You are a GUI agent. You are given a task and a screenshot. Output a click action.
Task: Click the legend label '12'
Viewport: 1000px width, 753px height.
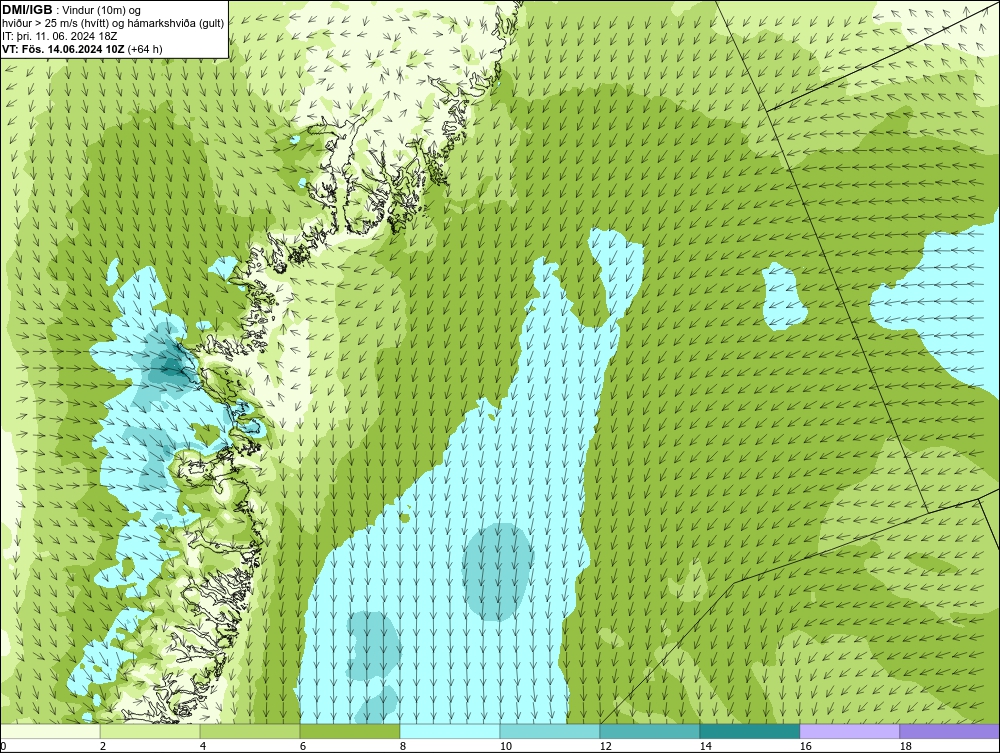click(x=605, y=746)
